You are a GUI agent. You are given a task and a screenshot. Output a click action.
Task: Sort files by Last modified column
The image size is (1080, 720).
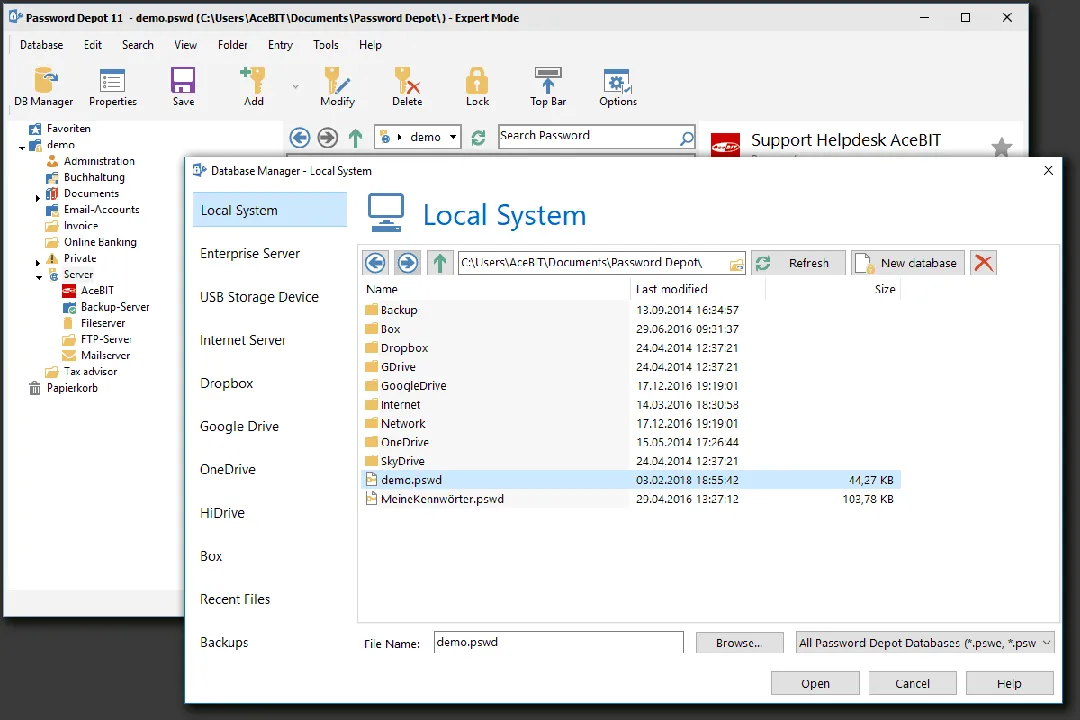(x=697, y=289)
